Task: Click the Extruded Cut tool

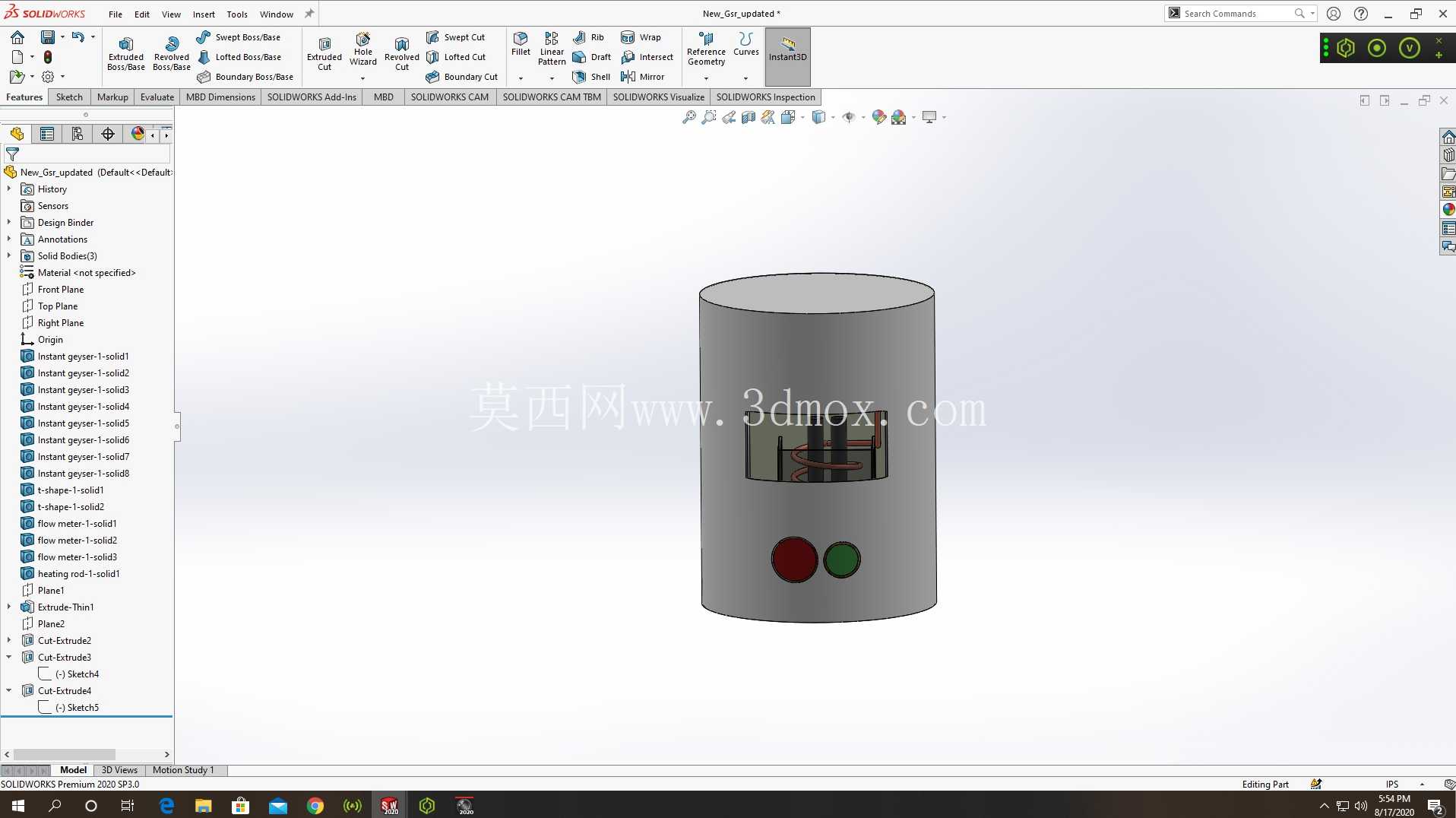Action: [x=324, y=53]
